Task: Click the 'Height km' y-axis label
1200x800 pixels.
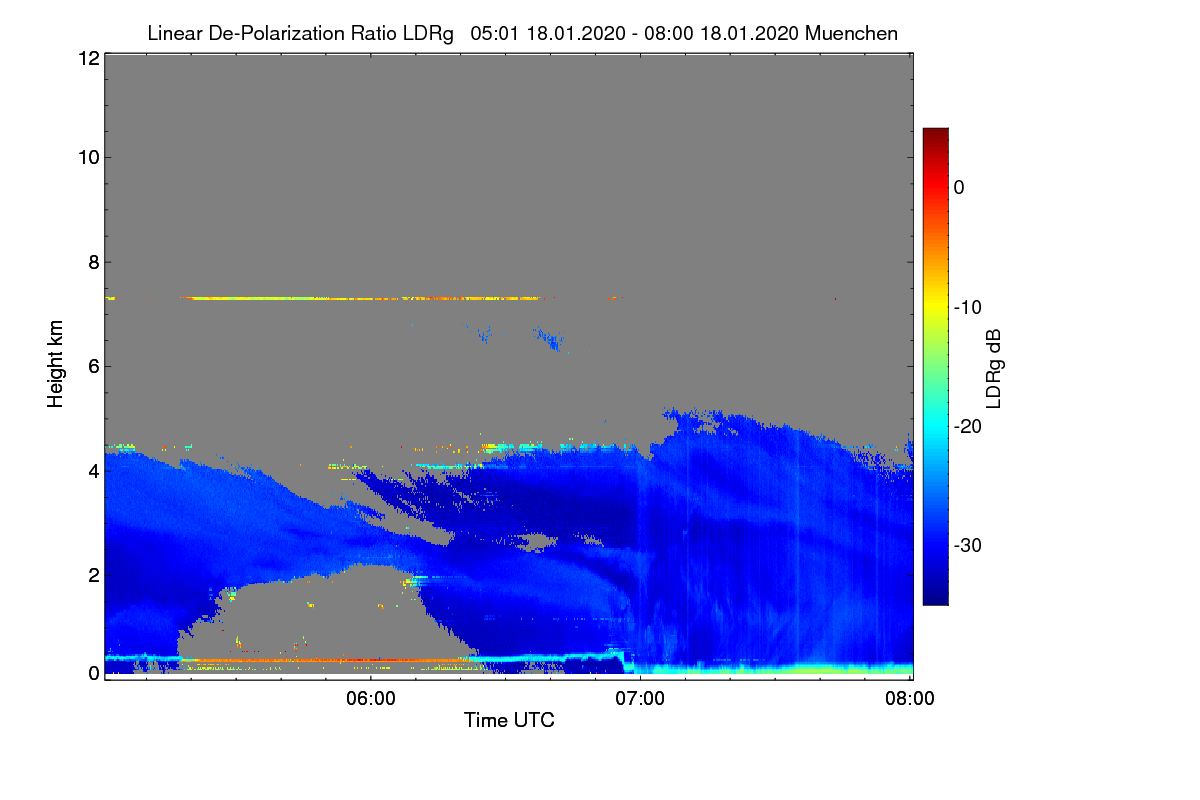Action: click(x=56, y=363)
